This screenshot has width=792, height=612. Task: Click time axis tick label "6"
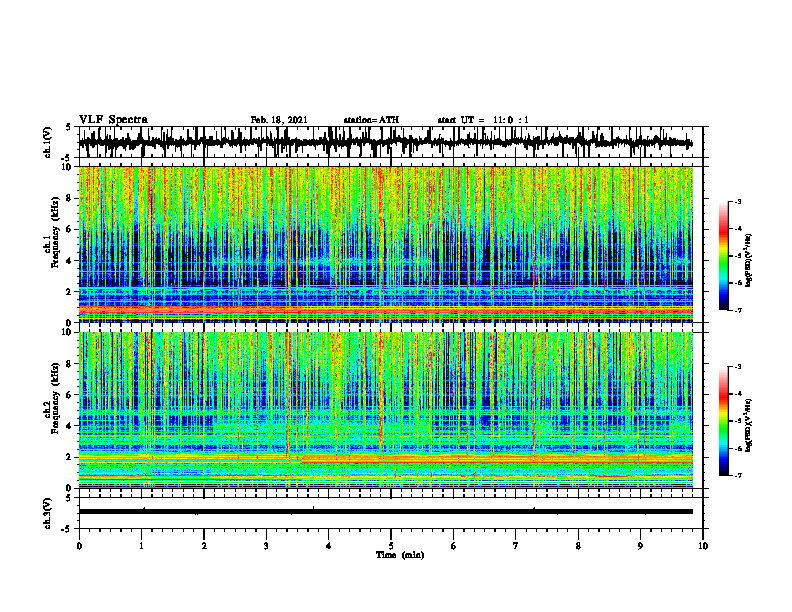tap(454, 546)
